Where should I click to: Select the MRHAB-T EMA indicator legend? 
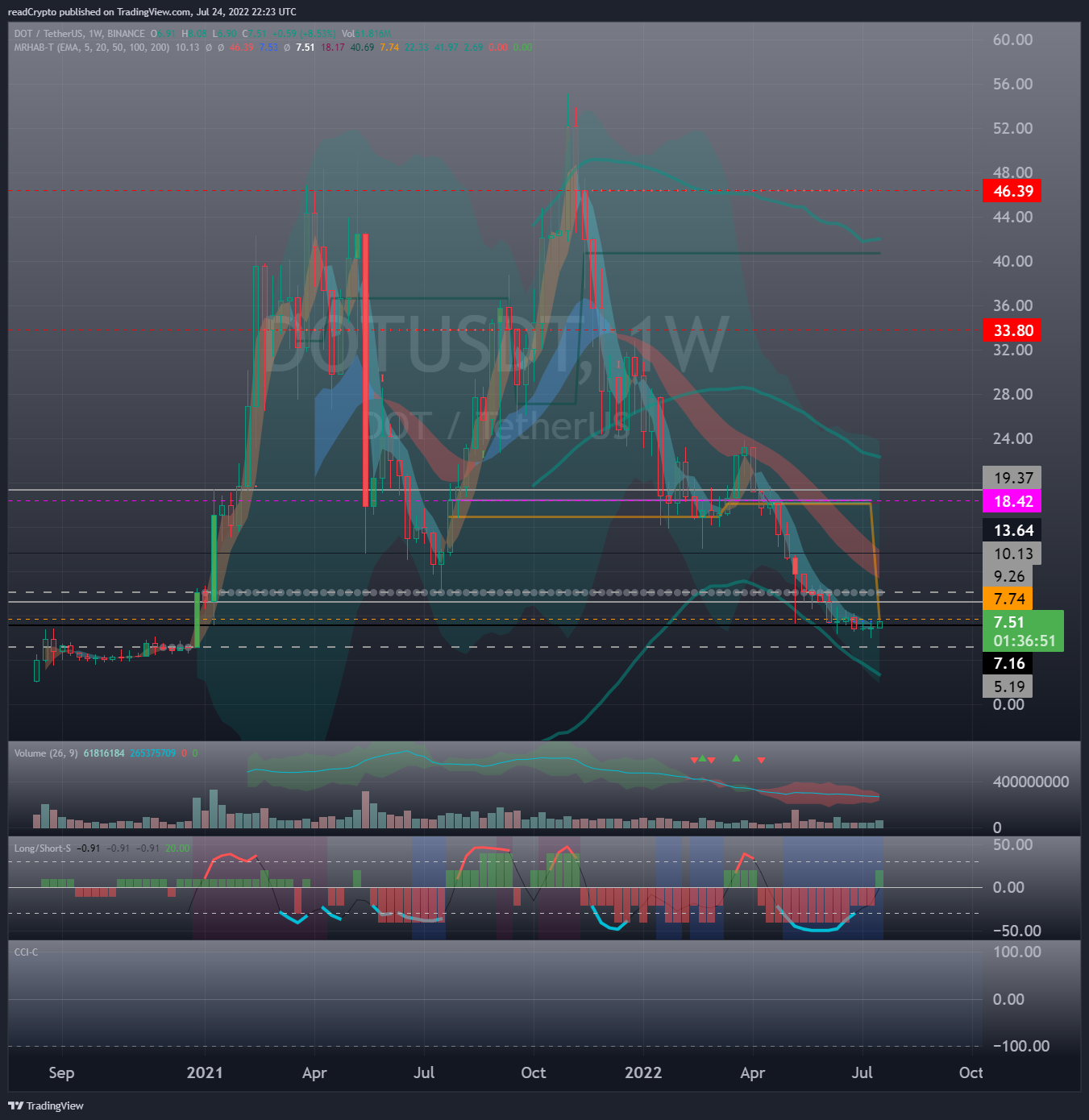(92, 48)
